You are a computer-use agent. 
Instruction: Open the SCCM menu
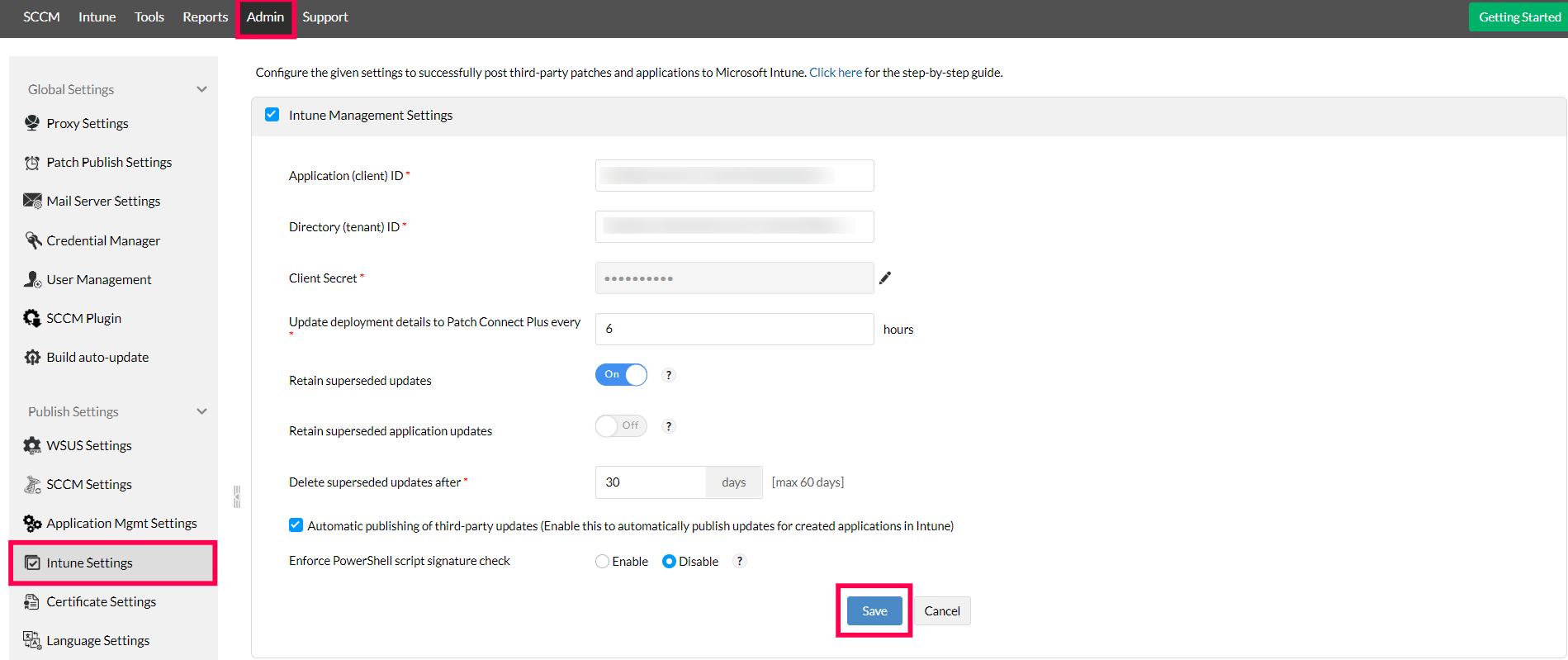pyautogui.click(x=41, y=17)
